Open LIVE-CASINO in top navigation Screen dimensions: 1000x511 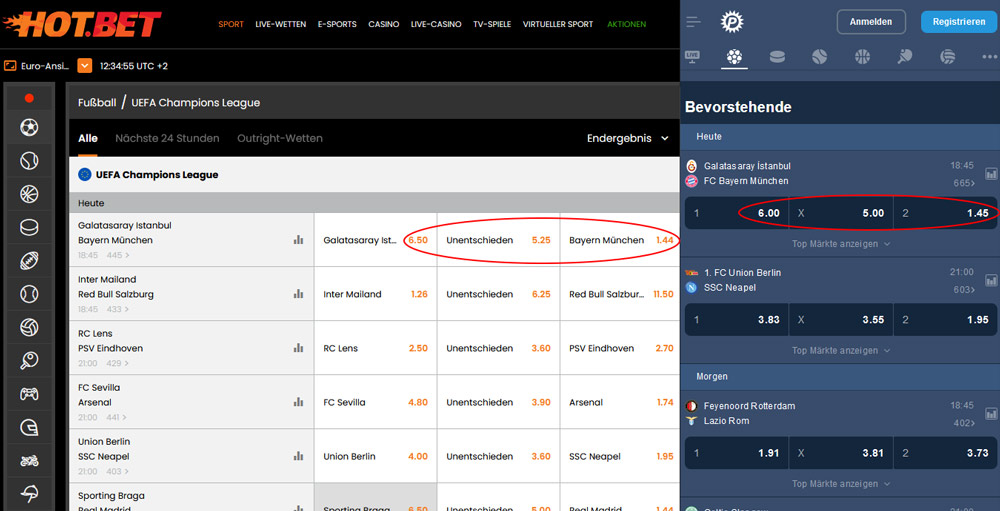tap(436, 24)
